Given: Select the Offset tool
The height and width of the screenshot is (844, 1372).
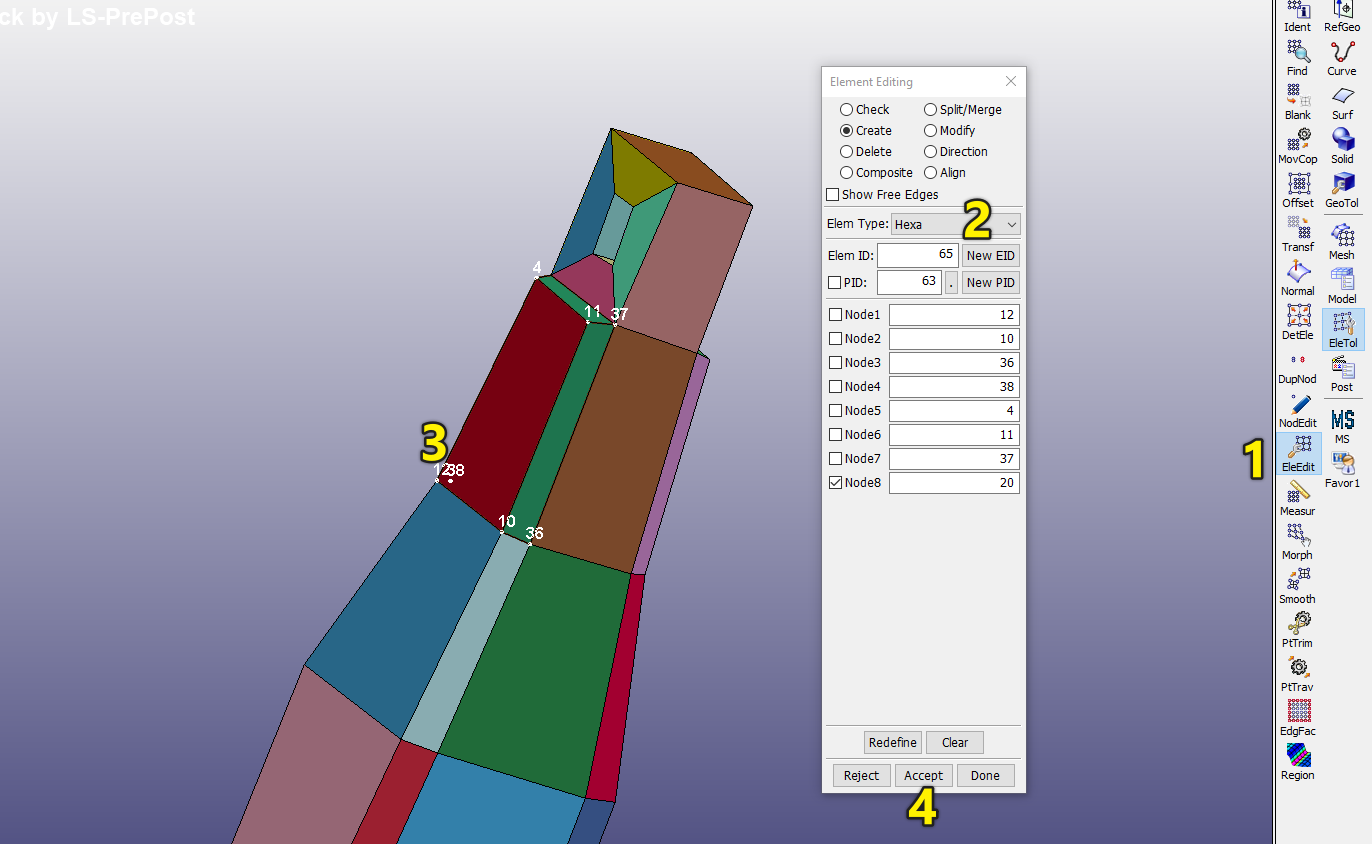Looking at the screenshot, I should coord(1298,190).
